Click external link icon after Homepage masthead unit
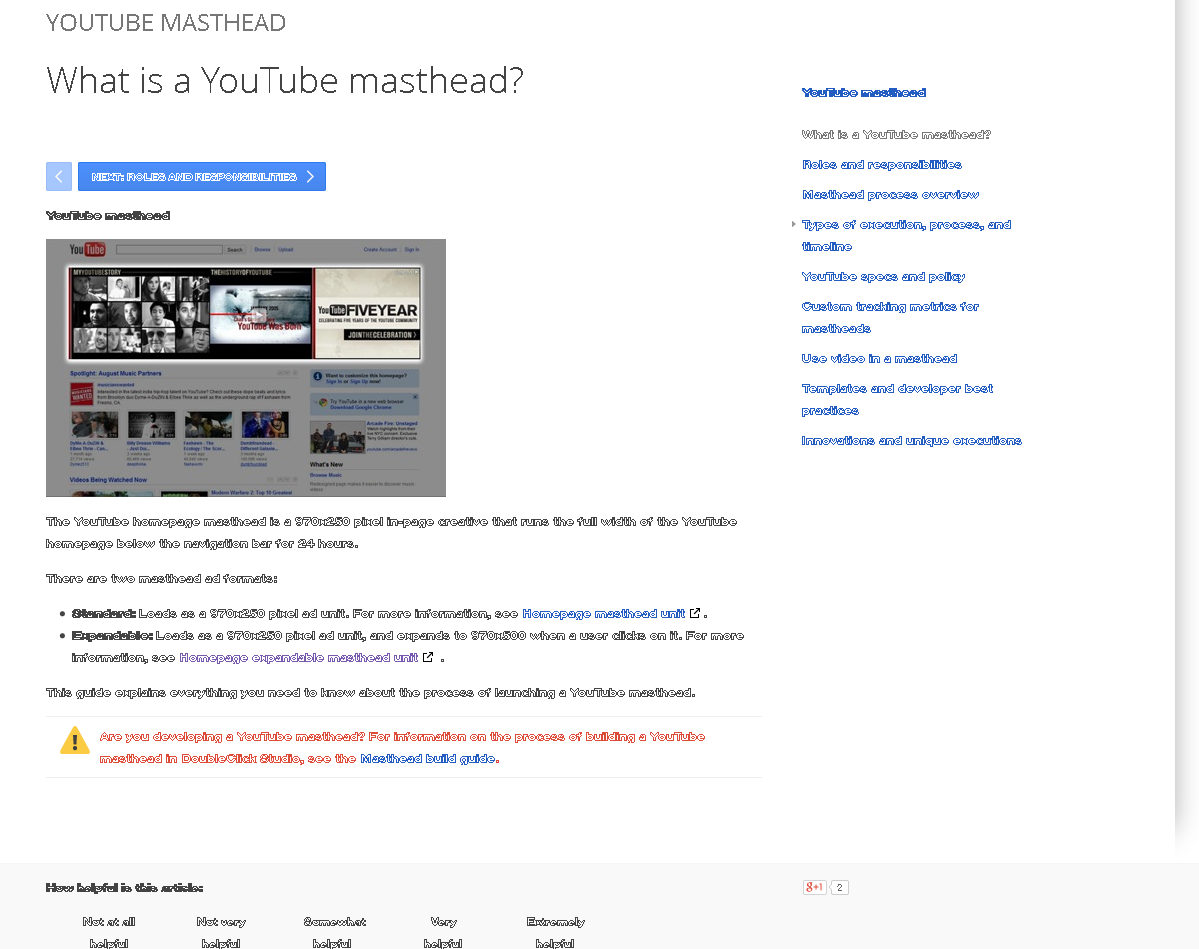 click(x=694, y=613)
